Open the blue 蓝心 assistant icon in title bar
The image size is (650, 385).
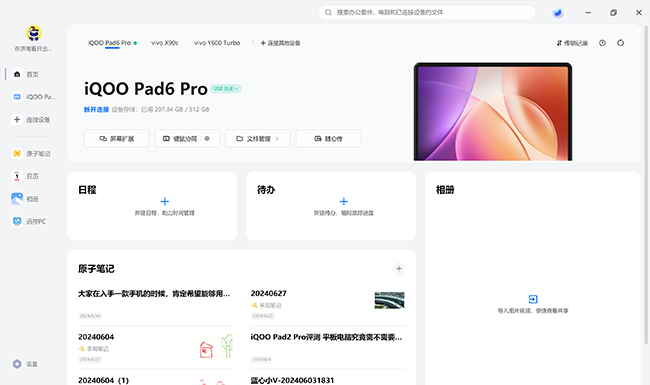click(558, 13)
